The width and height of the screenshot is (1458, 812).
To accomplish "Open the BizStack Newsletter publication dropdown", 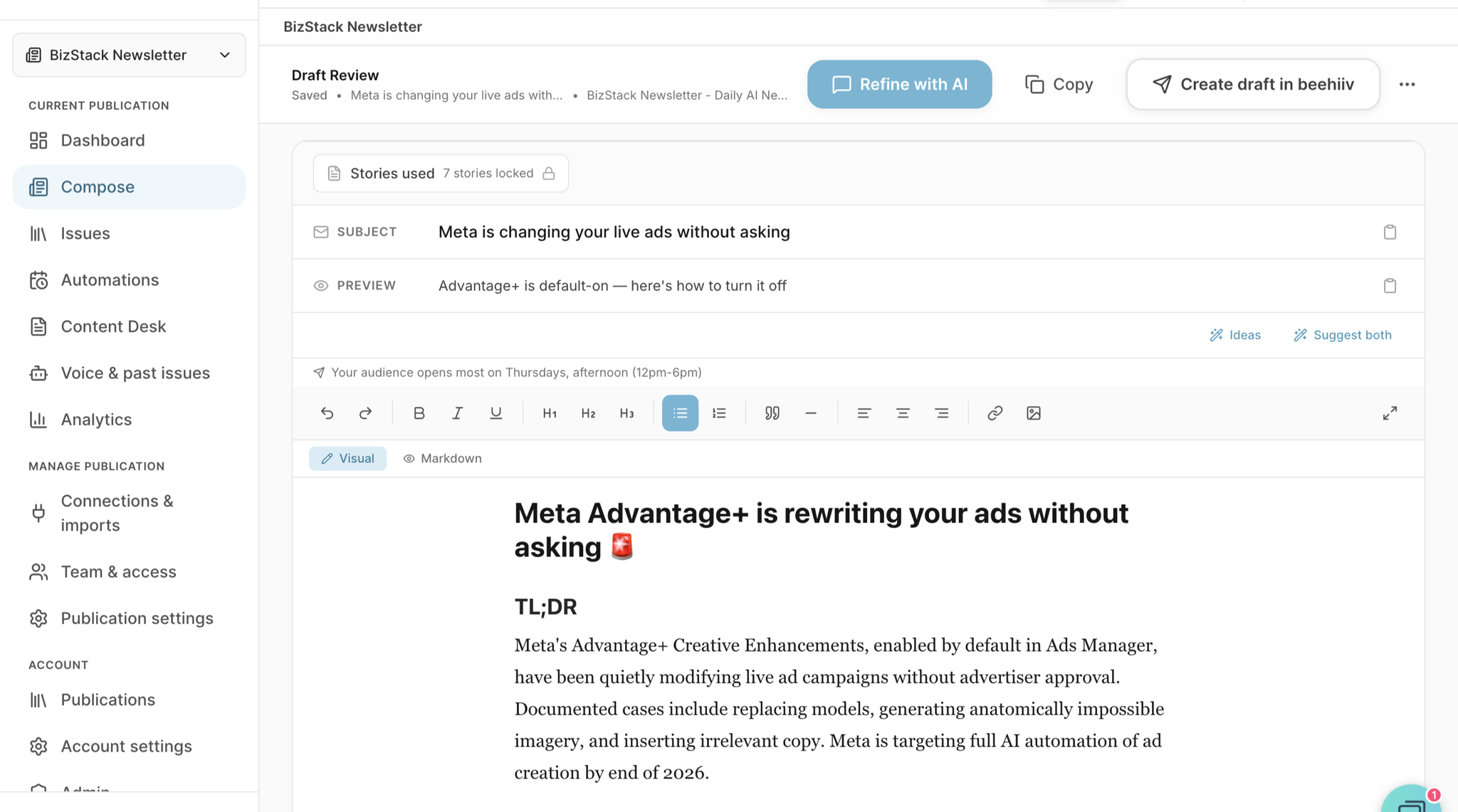I will click(129, 55).
